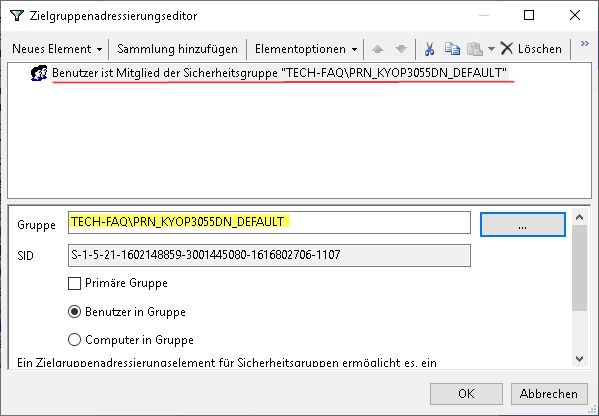
Task: Click the paste clipboard icon
Action: coord(475,49)
